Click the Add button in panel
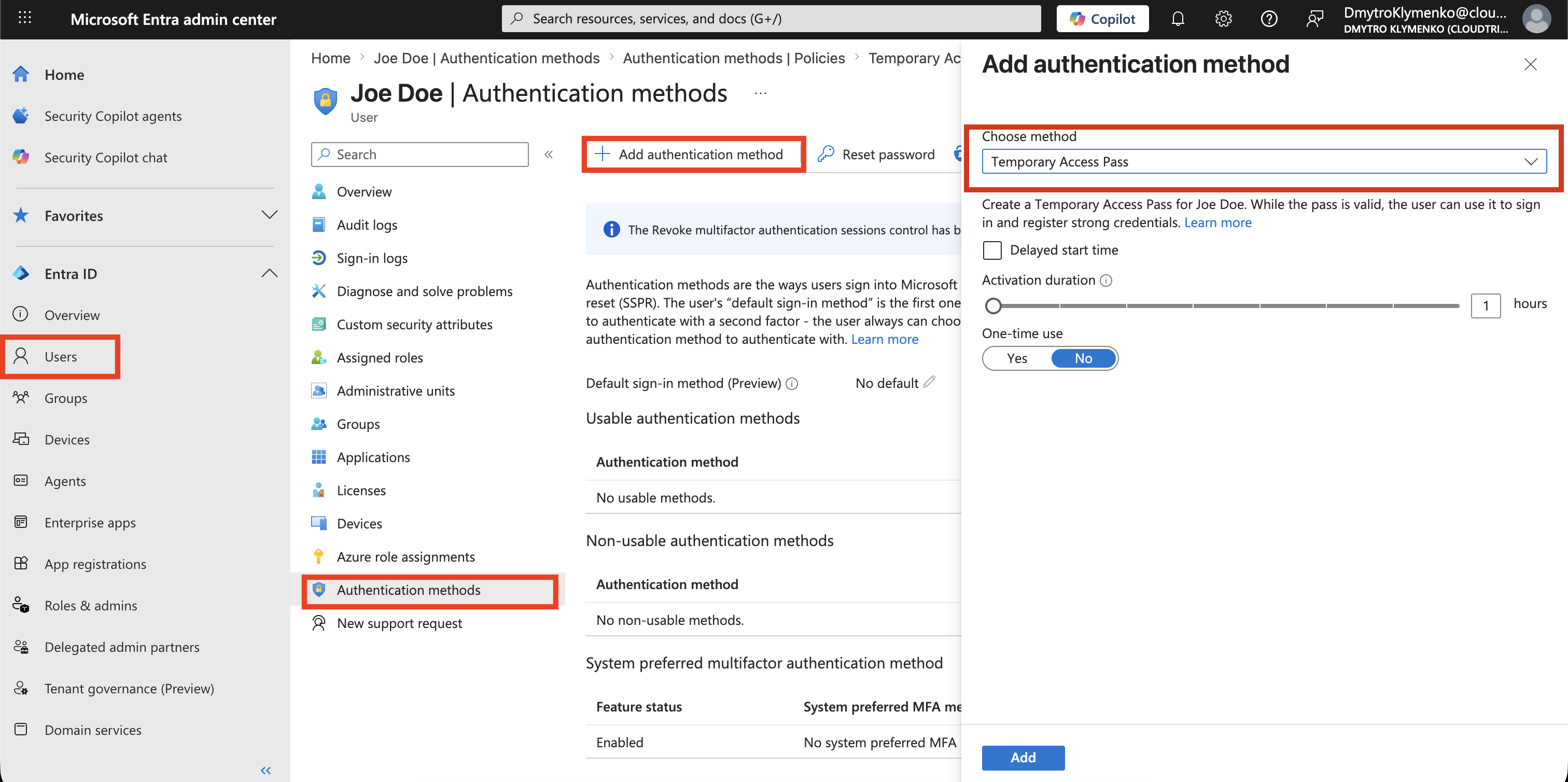This screenshot has height=782, width=1568. point(1023,757)
